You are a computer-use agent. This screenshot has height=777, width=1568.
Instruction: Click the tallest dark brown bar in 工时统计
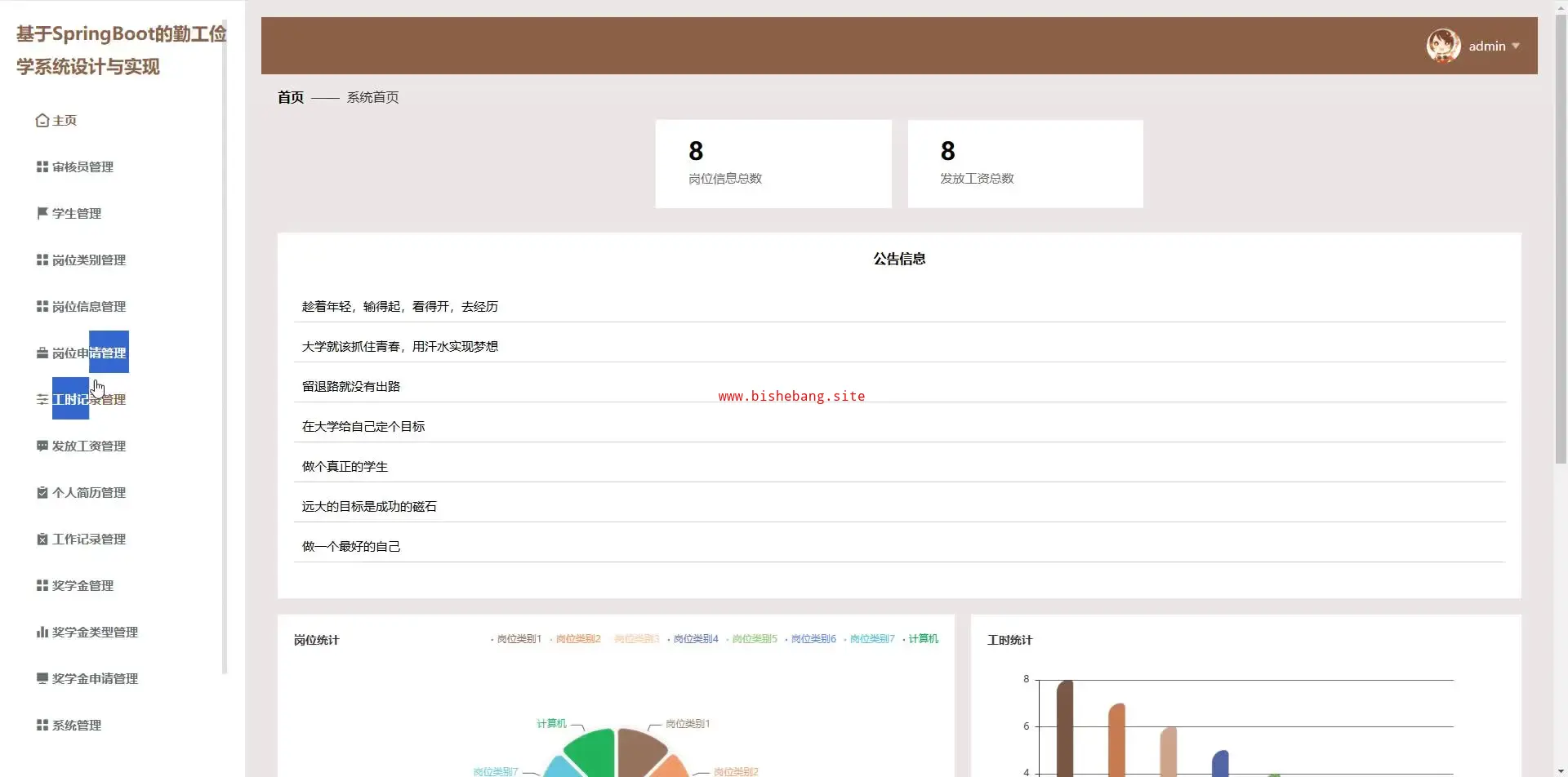coord(1065,728)
